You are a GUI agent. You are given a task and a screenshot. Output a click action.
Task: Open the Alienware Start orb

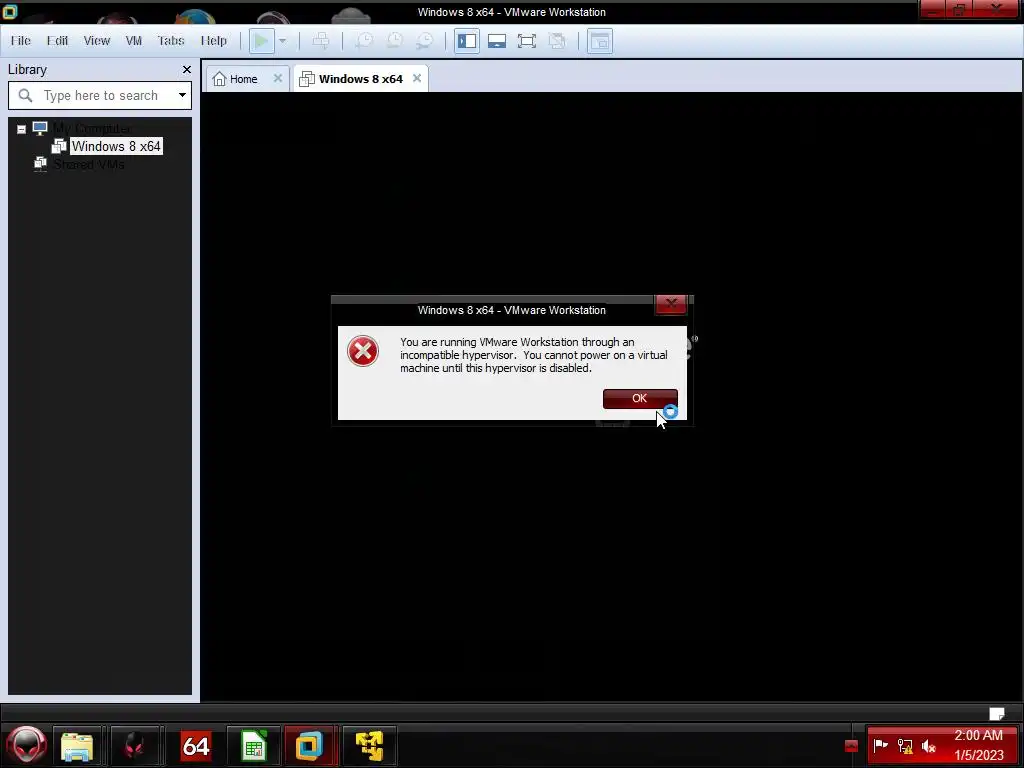(x=26, y=745)
